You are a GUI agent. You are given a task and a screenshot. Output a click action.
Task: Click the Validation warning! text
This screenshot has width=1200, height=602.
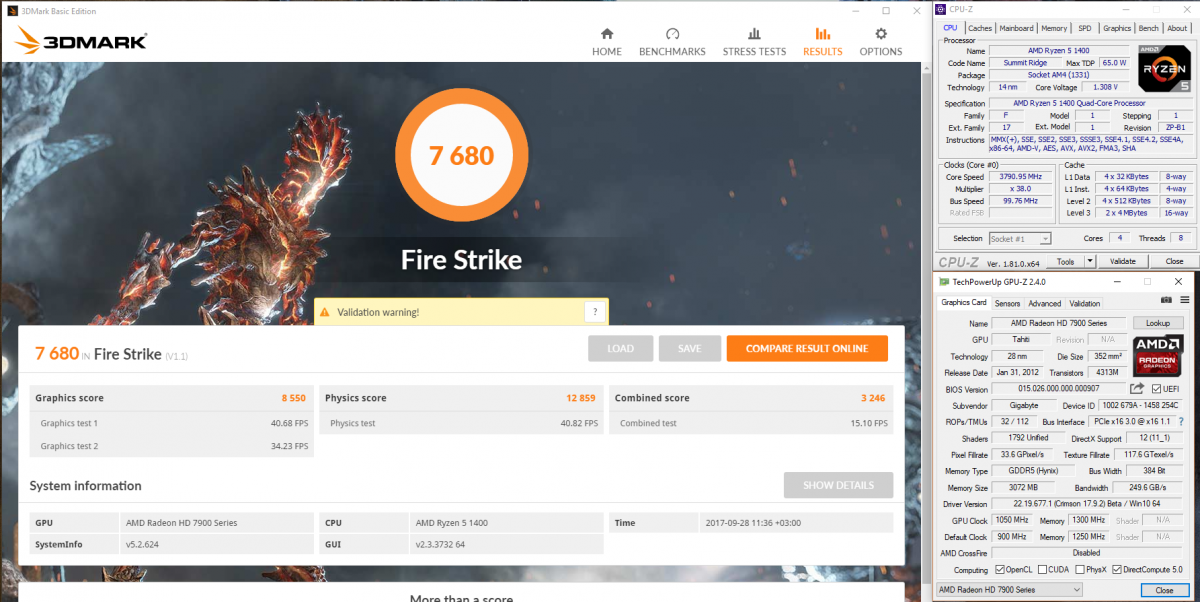click(378, 312)
